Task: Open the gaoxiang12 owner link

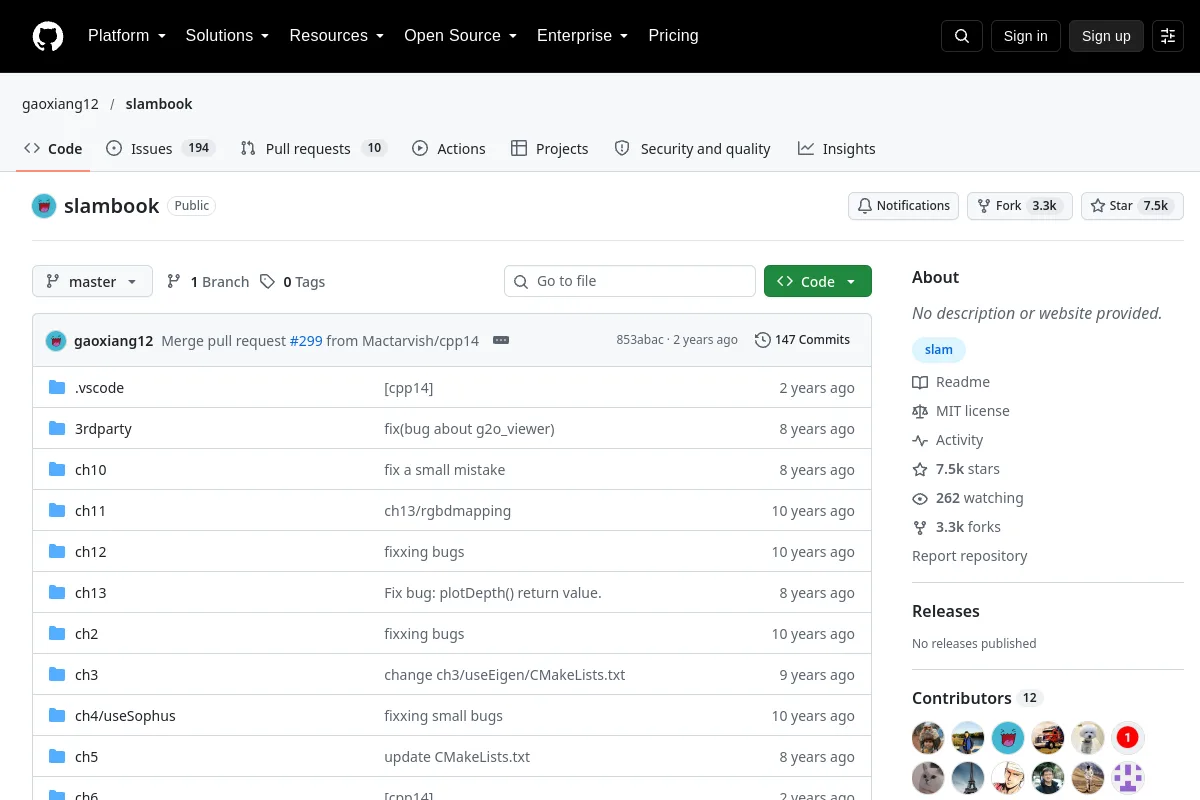Action: 60,104
